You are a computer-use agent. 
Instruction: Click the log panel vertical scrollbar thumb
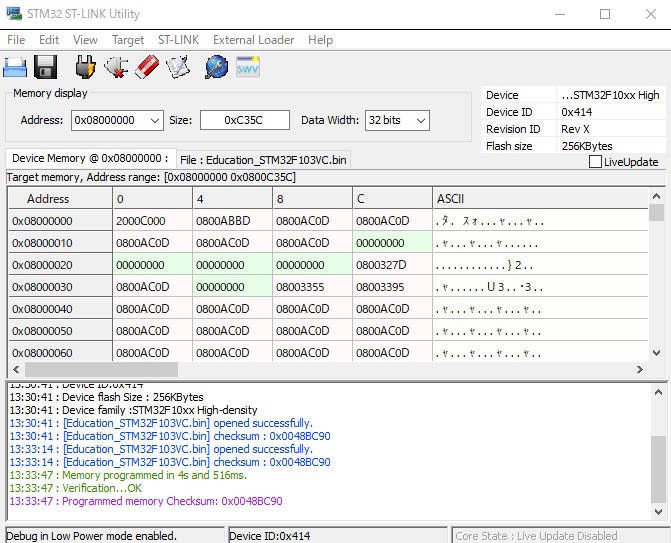658,469
